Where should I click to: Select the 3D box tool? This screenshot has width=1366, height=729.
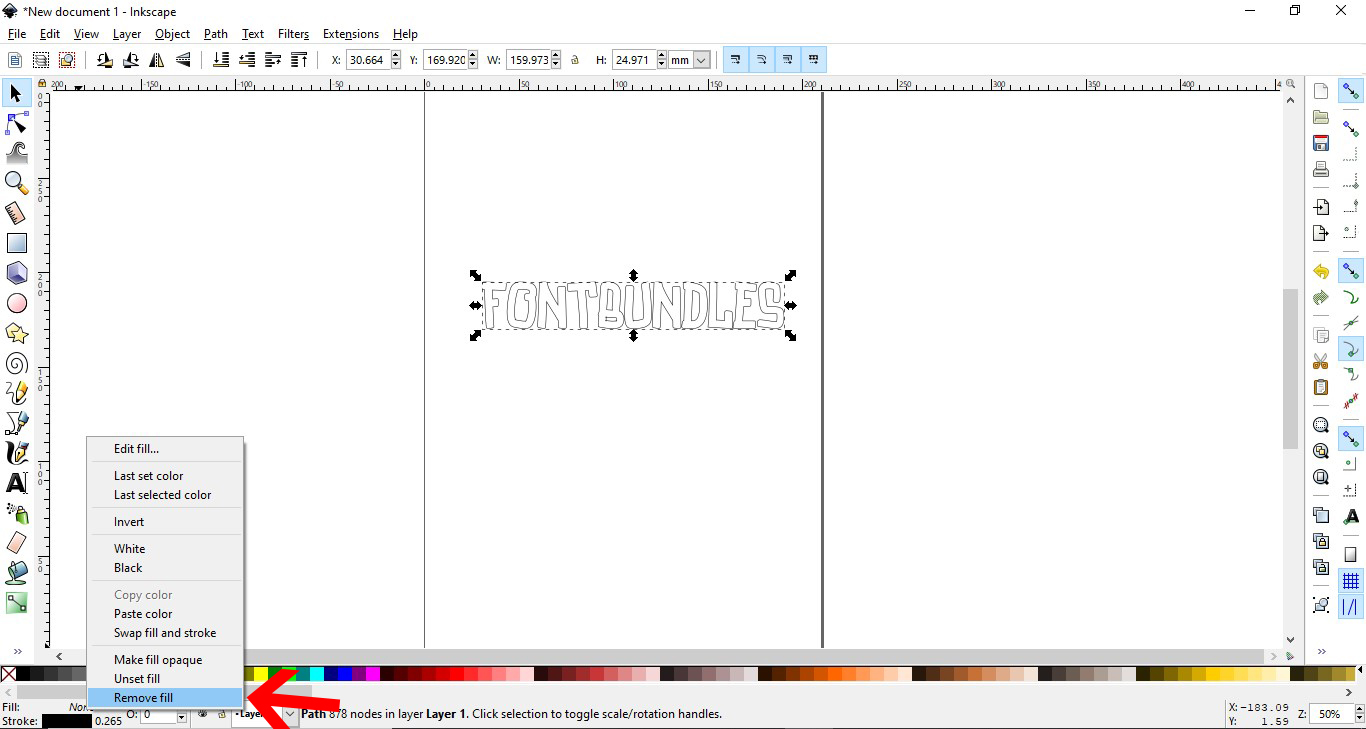click(16, 273)
